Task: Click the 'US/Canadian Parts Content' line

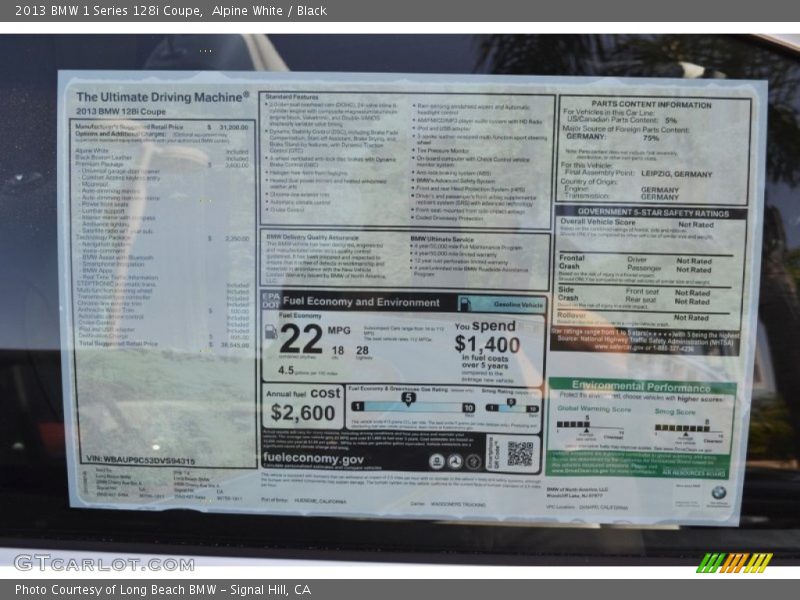Action: click(622, 120)
